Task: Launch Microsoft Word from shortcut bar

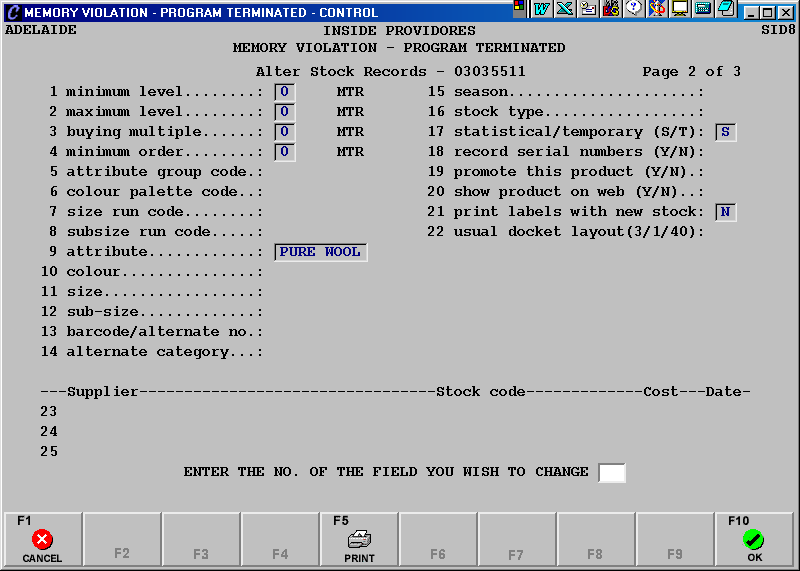Action: pos(541,9)
